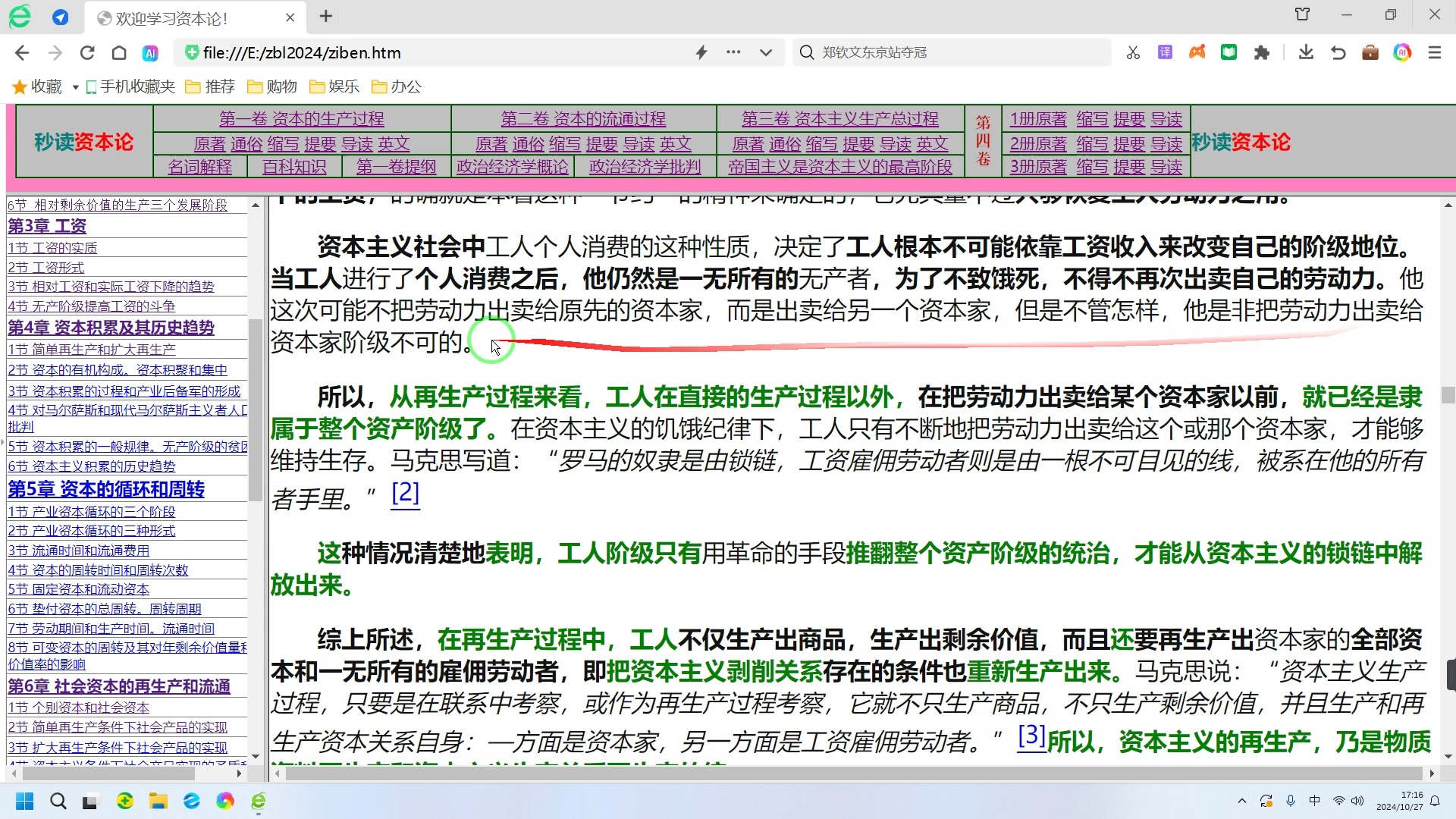Open the 收藏 favorites star button
The width and height of the screenshot is (1456, 819).
[x=37, y=86]
